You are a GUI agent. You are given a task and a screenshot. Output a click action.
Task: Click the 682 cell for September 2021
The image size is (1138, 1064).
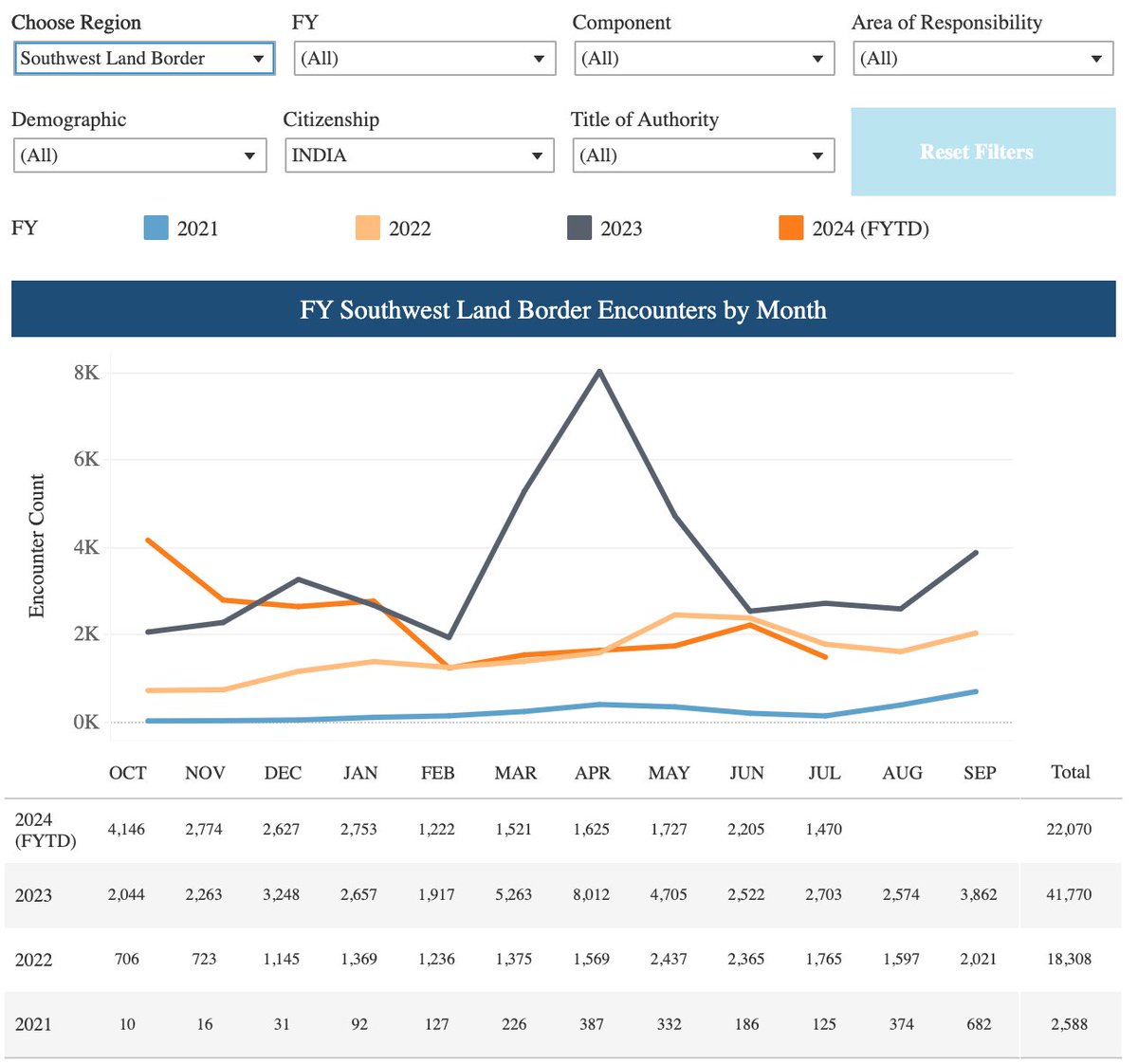979,1024
